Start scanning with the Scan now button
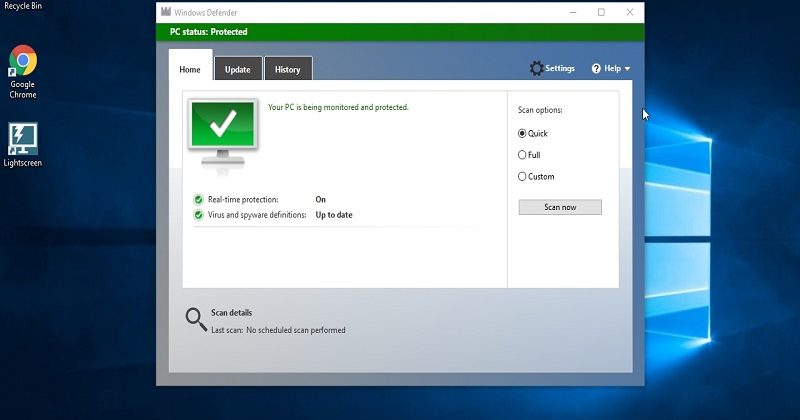The image size is (800, 420). [560, 207]
